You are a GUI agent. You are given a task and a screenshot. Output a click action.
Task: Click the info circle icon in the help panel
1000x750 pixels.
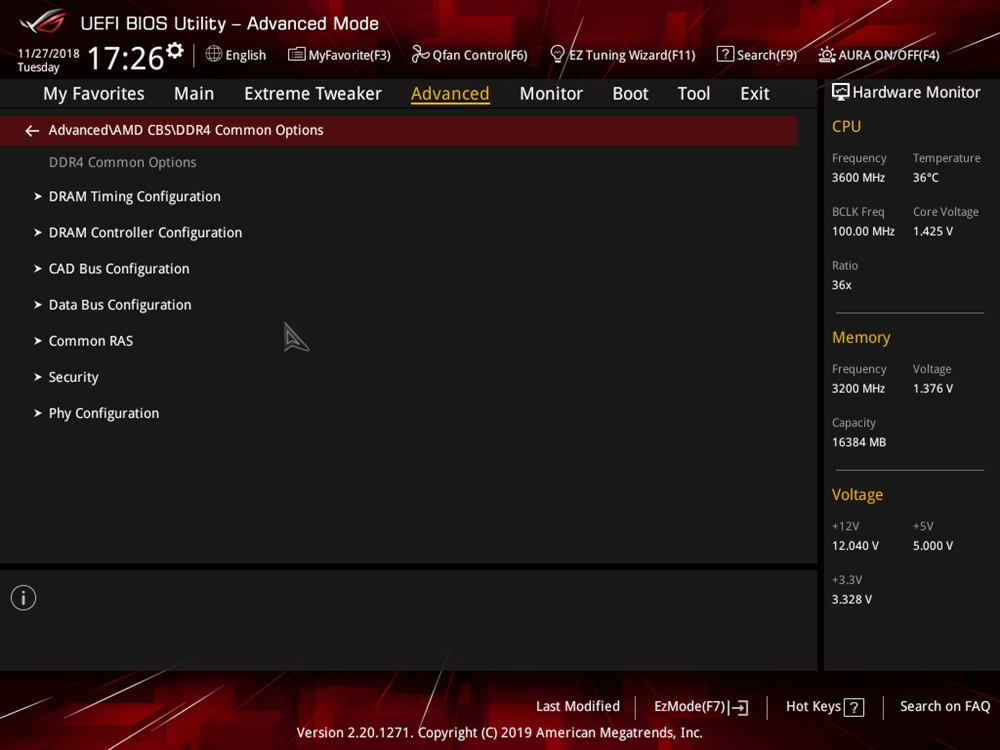coord(24,598)
